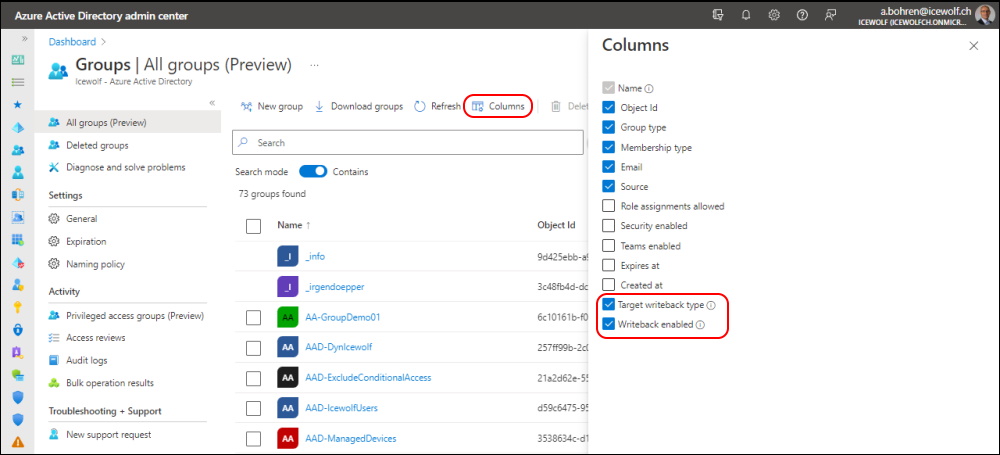Uncheck the Target writeback type checkbox
Image resolution: width=1000 pixels, height=455 pixels.
coord(609,305)
